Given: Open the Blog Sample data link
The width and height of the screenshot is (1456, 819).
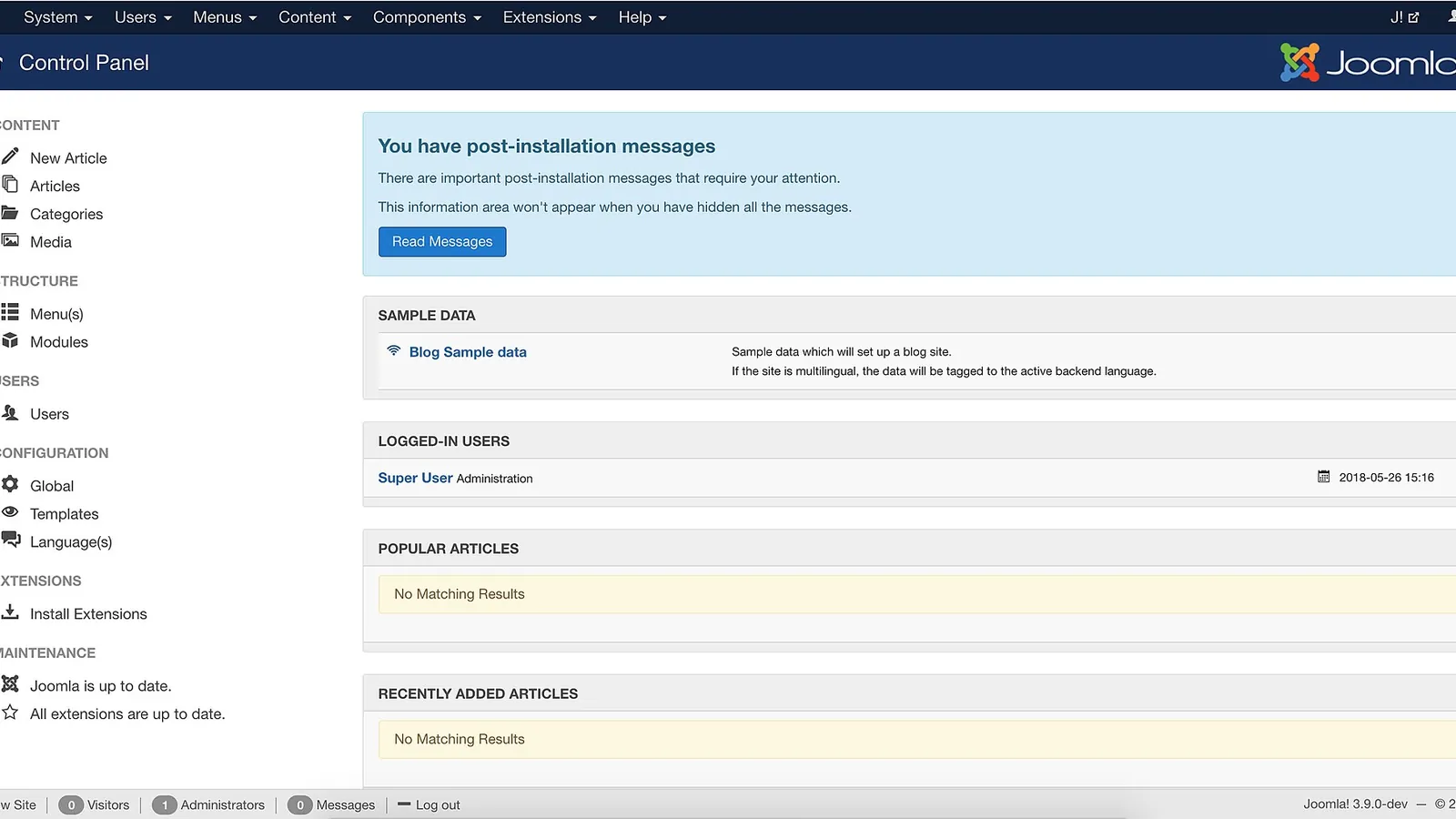Looking at the screenshot, I should click(x=468, y=352).
